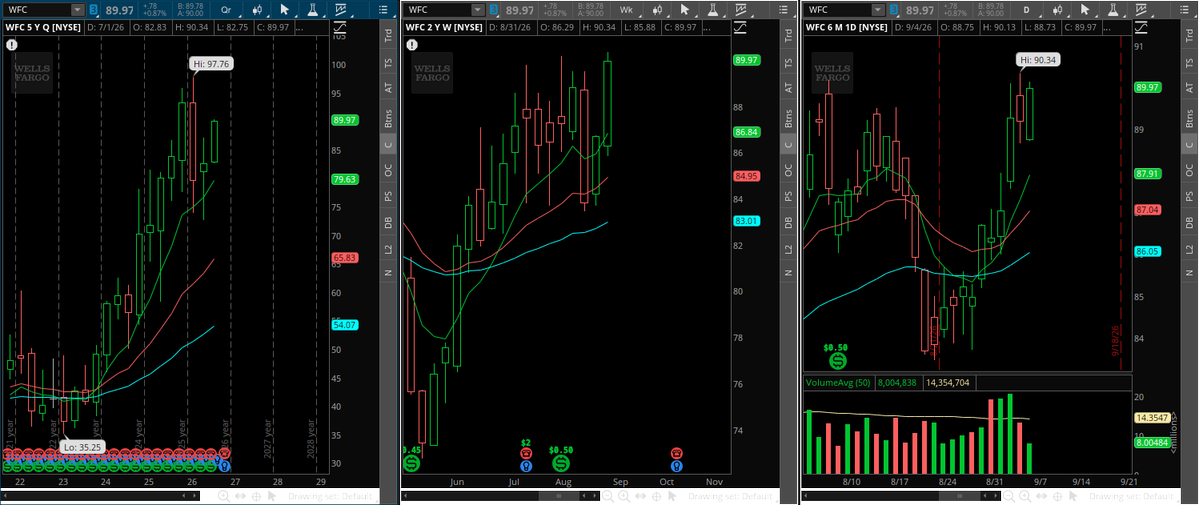
Task: Open list menu icon in daily chart
Action: pos(1184,10)
